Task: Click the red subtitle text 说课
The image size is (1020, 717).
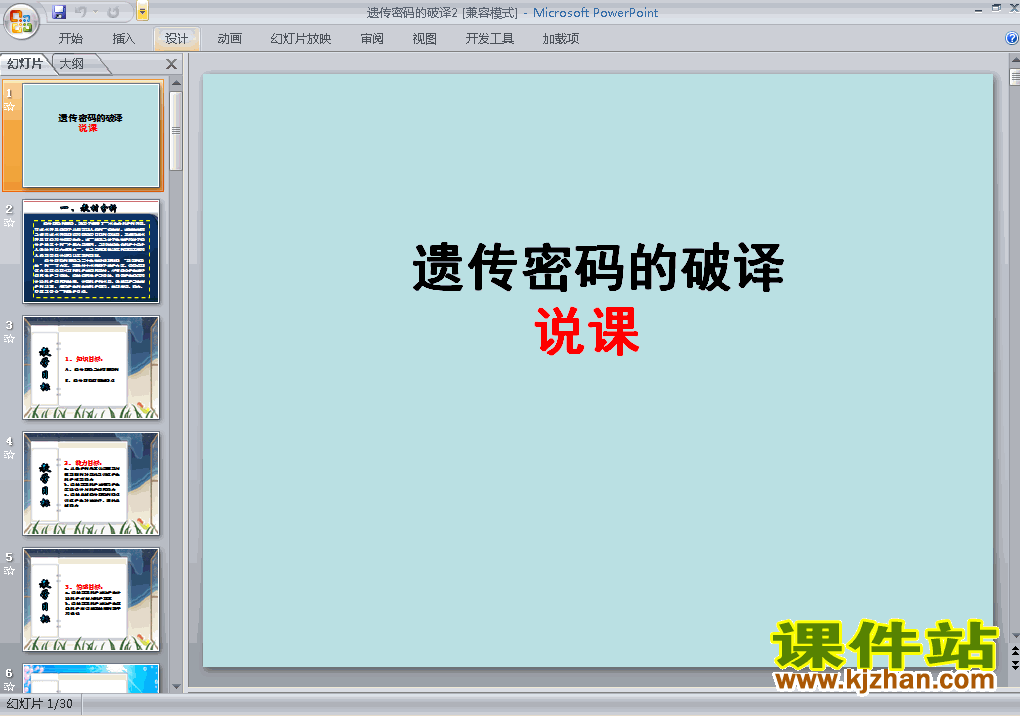Action: click(x=587, y=331)
